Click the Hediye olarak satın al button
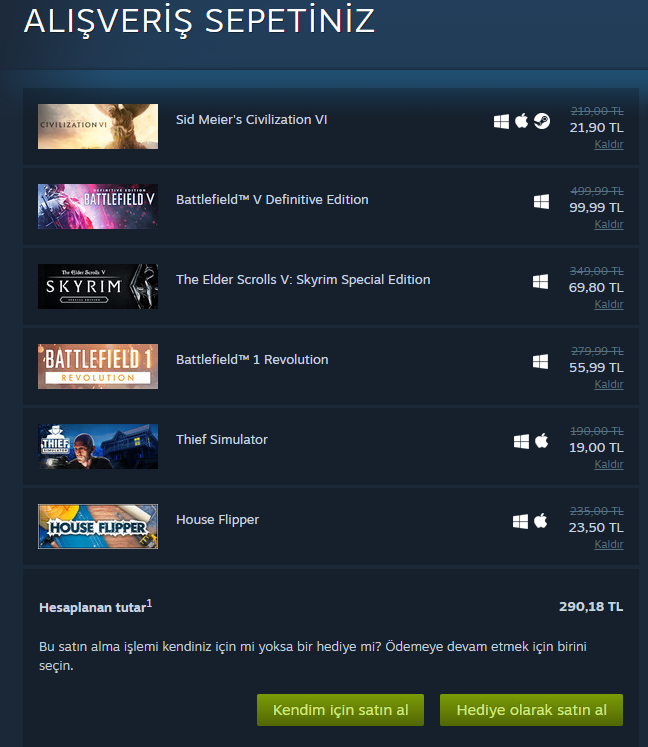648x747 pixels. (x=531, y=710)
